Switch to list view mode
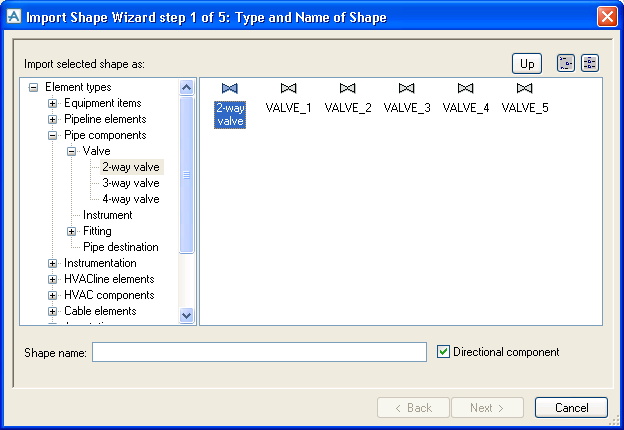 pyautogui.click(x=590, y=63)
